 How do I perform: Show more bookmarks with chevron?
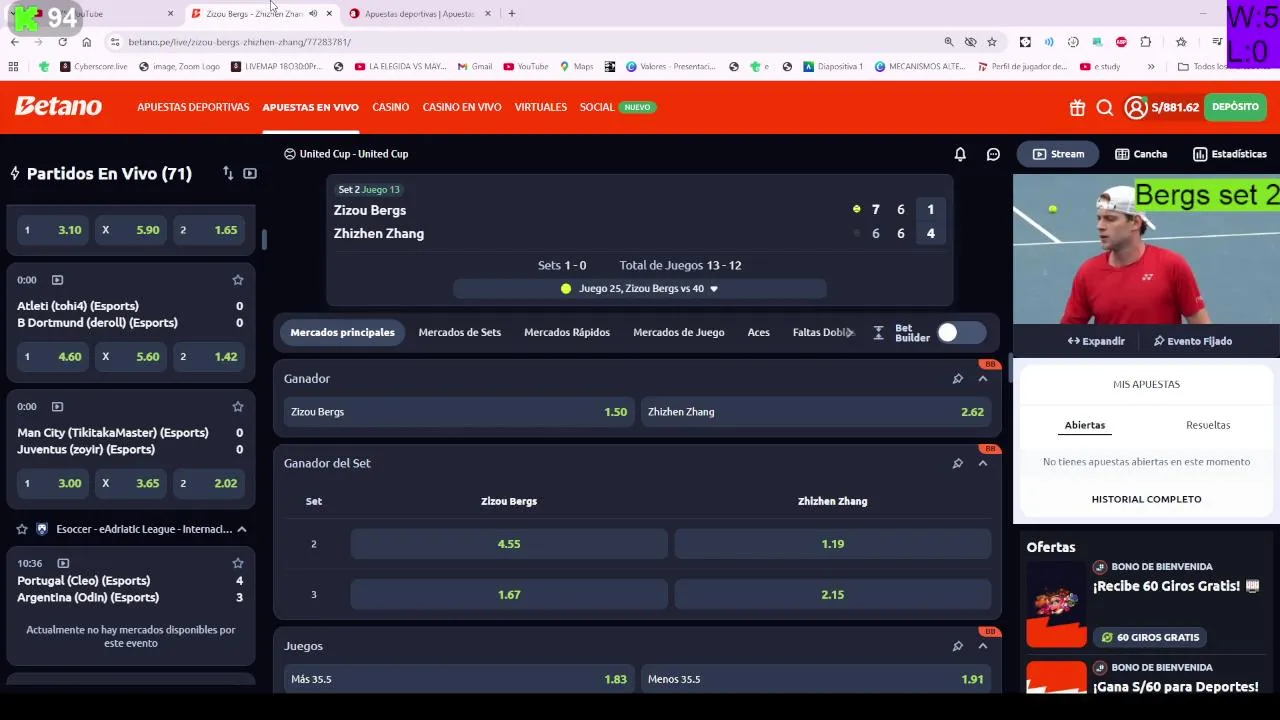coord(1151,67)
